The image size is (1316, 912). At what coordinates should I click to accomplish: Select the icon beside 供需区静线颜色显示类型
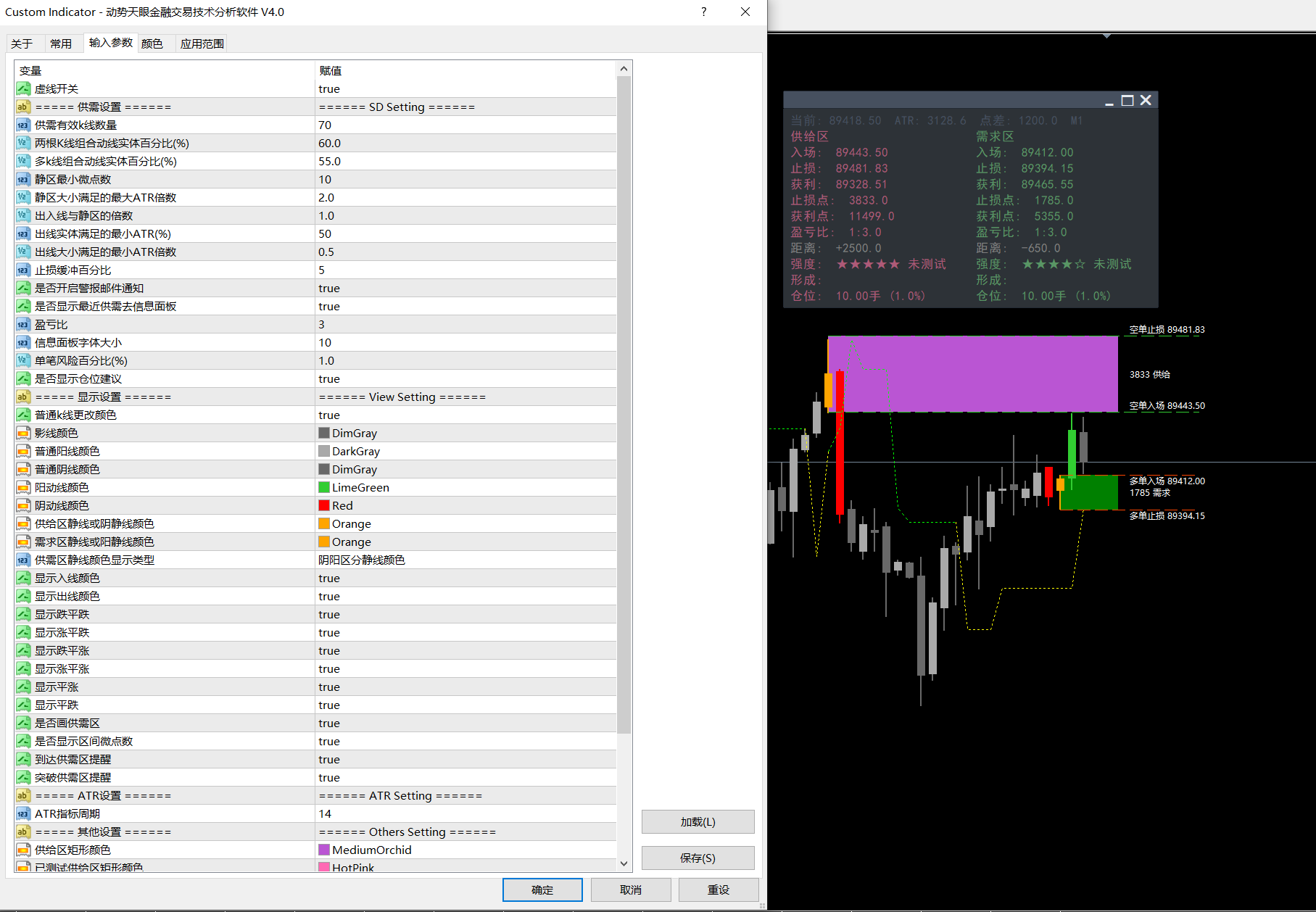click(23, 560)
